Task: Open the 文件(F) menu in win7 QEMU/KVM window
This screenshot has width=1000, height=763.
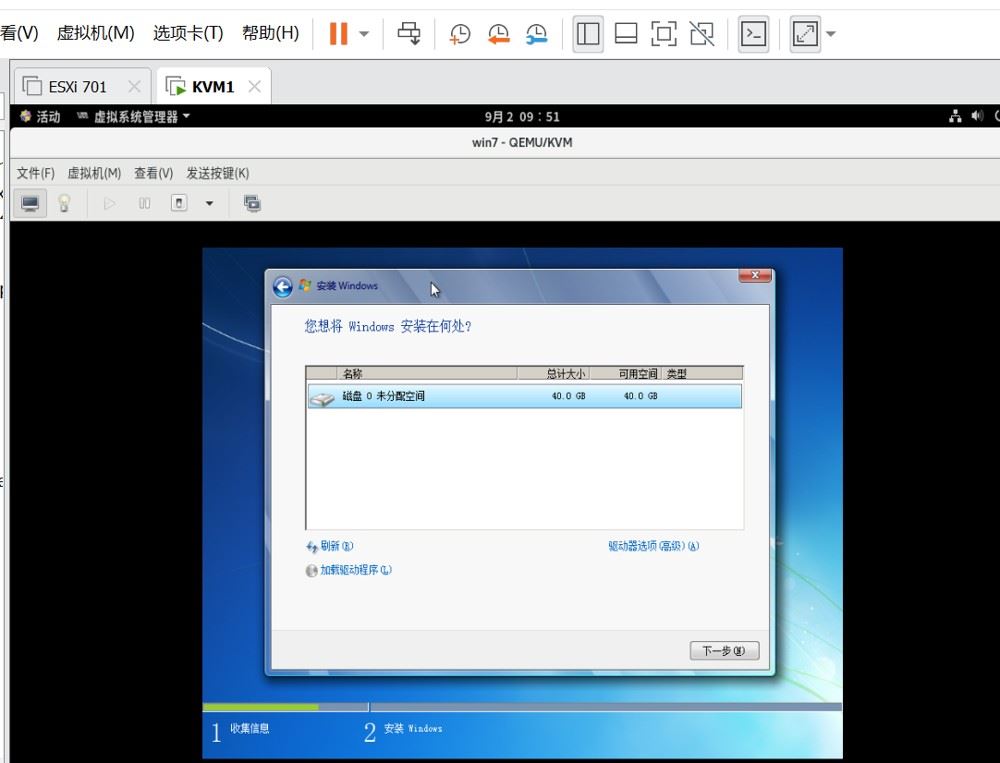Action: click(x=35, y=173)
